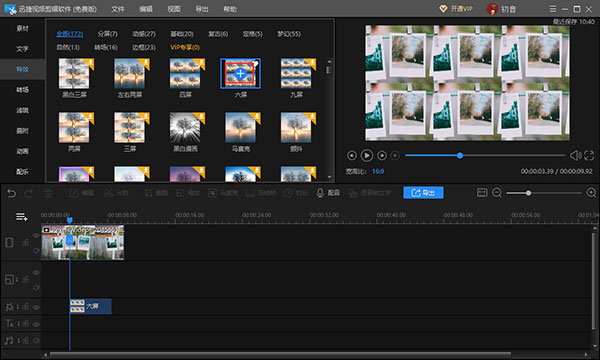The image size is (600, 360).
Task: Click the microphone voiceover (配音) icon
Action: 320,193
